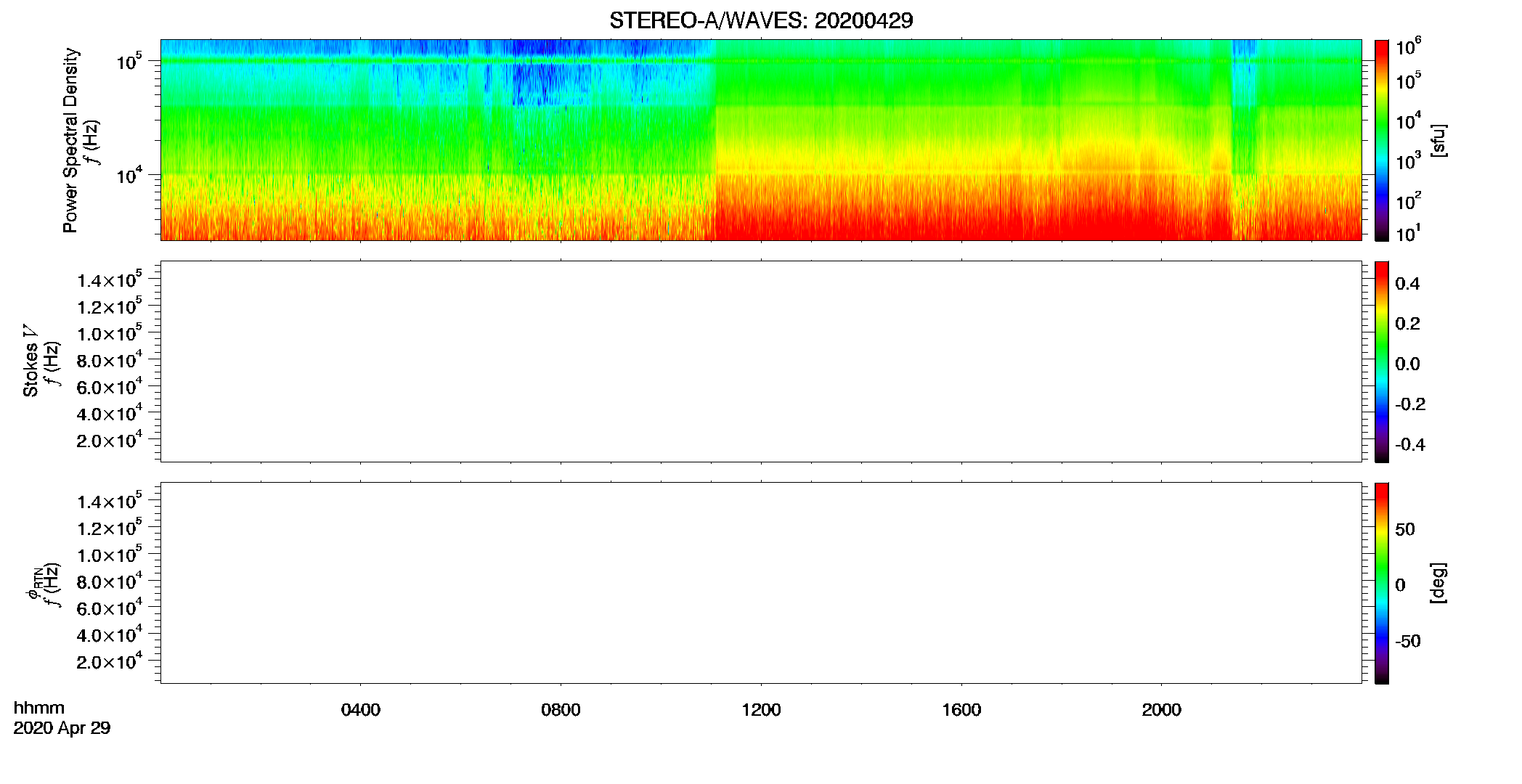The width and height of the screenshot is (1522, 784).
Task: Click the empty Stokes V plot panel
Action: (761, 362)
